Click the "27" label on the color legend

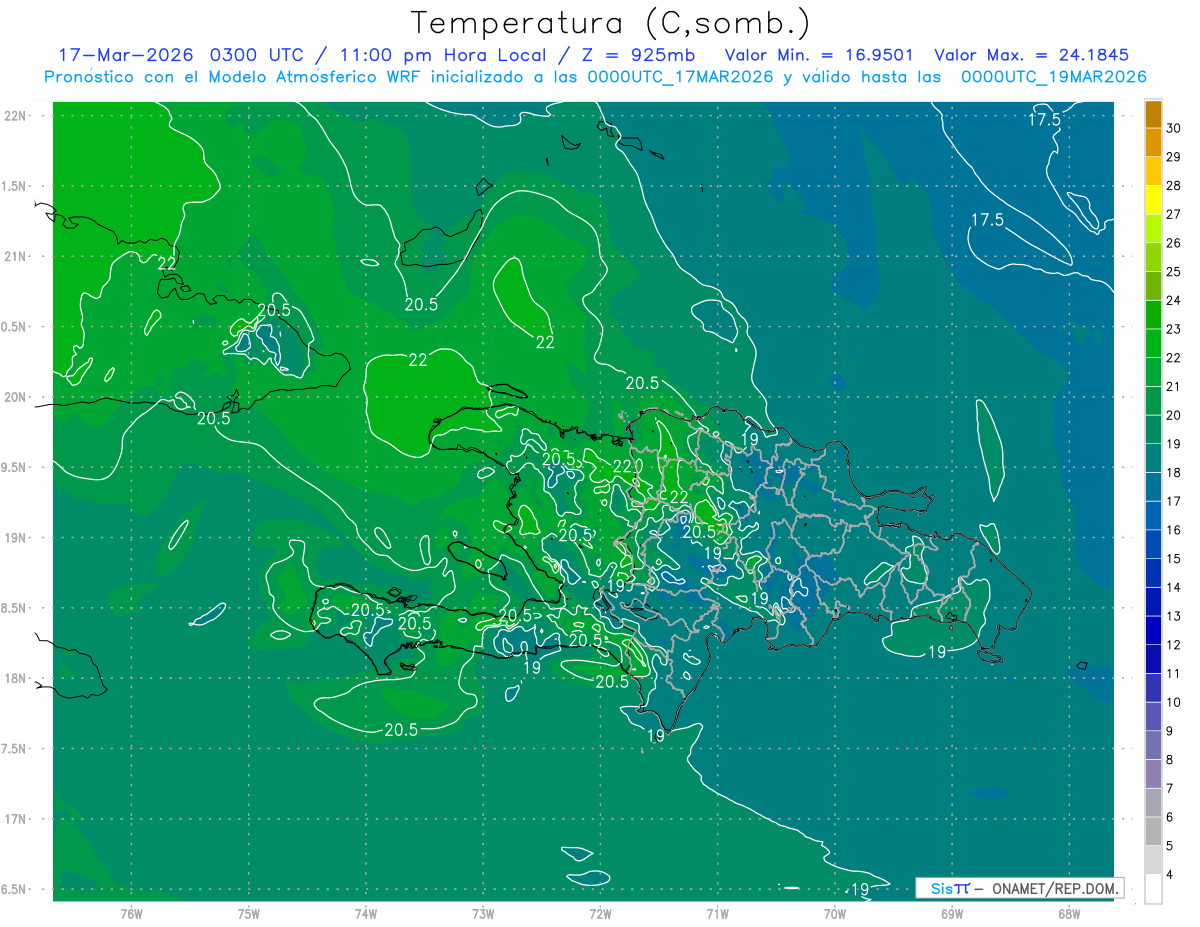tap(1174, 214)
